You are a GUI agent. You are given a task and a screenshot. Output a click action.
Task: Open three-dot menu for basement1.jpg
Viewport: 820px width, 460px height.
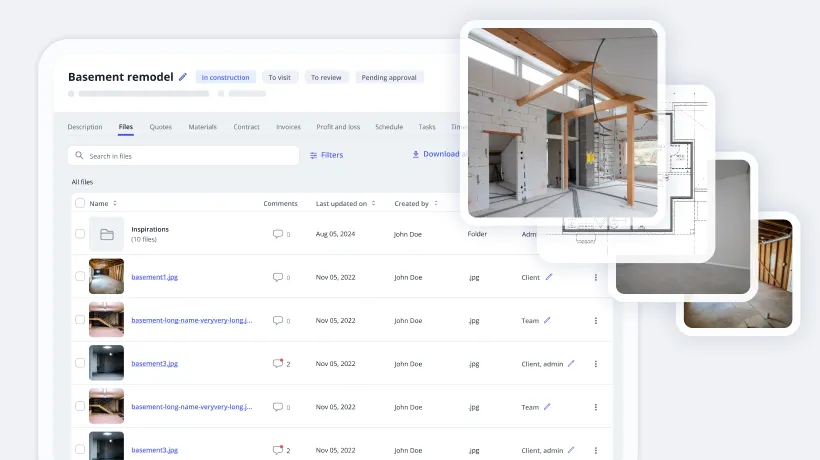pos(596,278)
